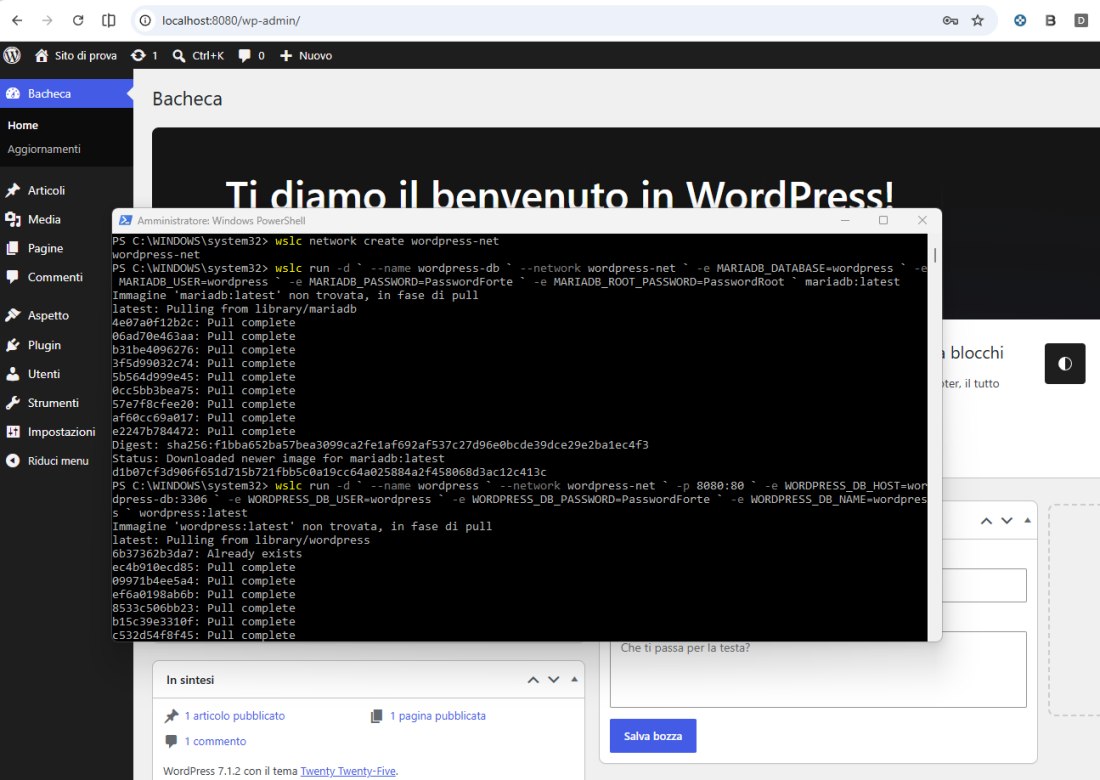
Task: Reload the wp-admin page
Action: click(78, 20)
